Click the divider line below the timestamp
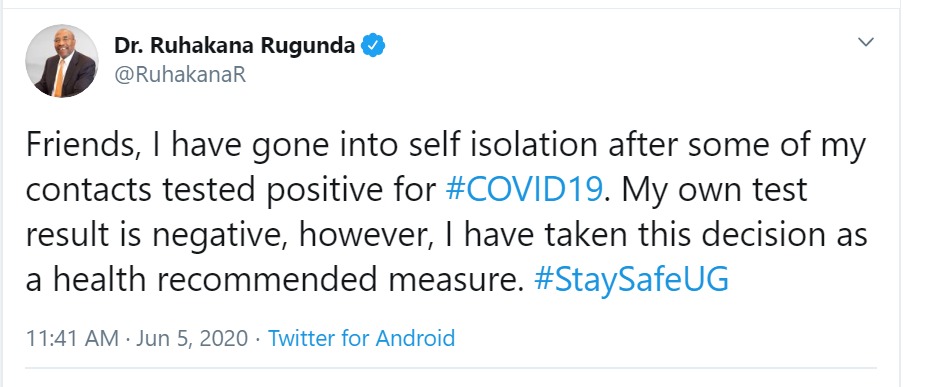The image size is (925, 387). click(x=451, y=368)
